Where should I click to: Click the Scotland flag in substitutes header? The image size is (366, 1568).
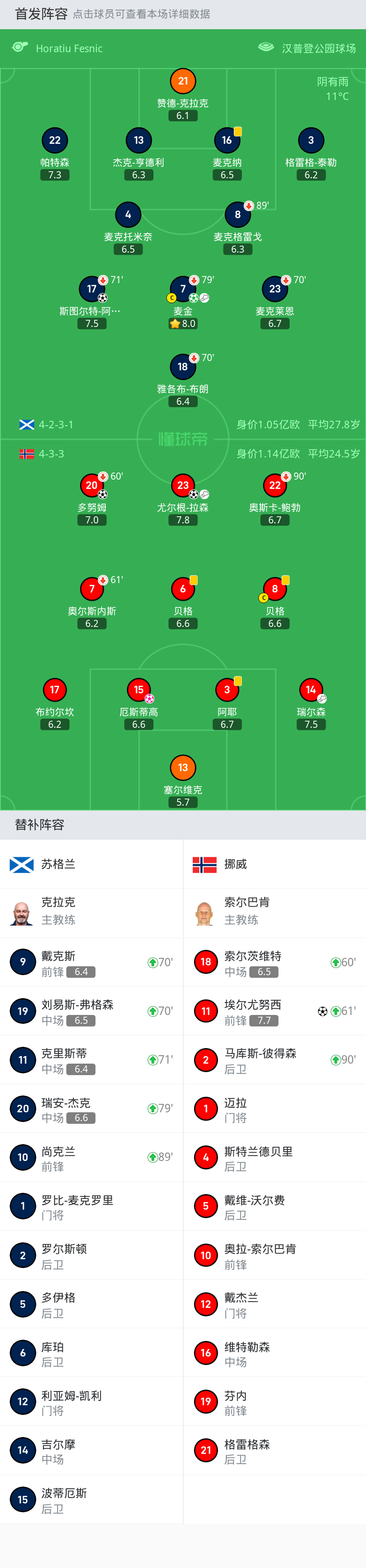[22, 865]
